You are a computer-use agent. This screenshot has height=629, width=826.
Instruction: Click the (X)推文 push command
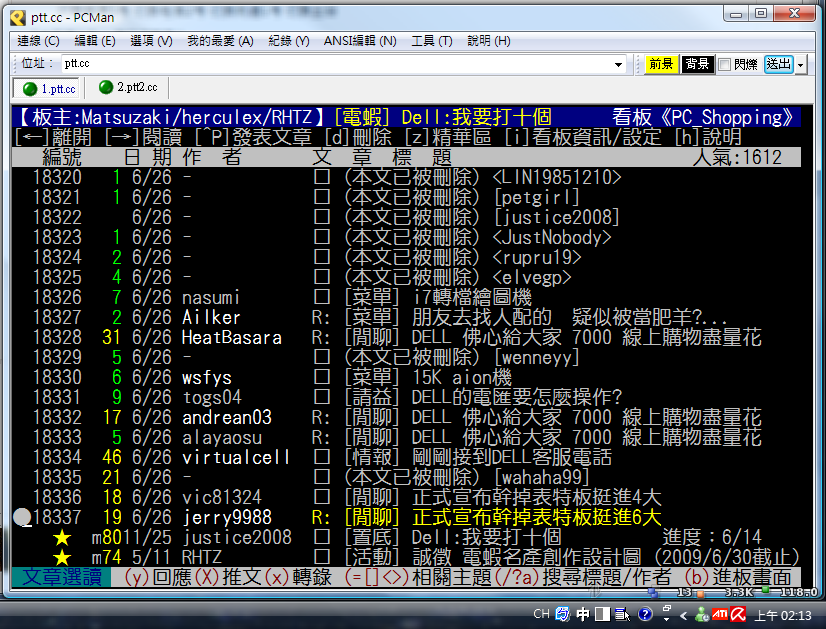[228, 577]
